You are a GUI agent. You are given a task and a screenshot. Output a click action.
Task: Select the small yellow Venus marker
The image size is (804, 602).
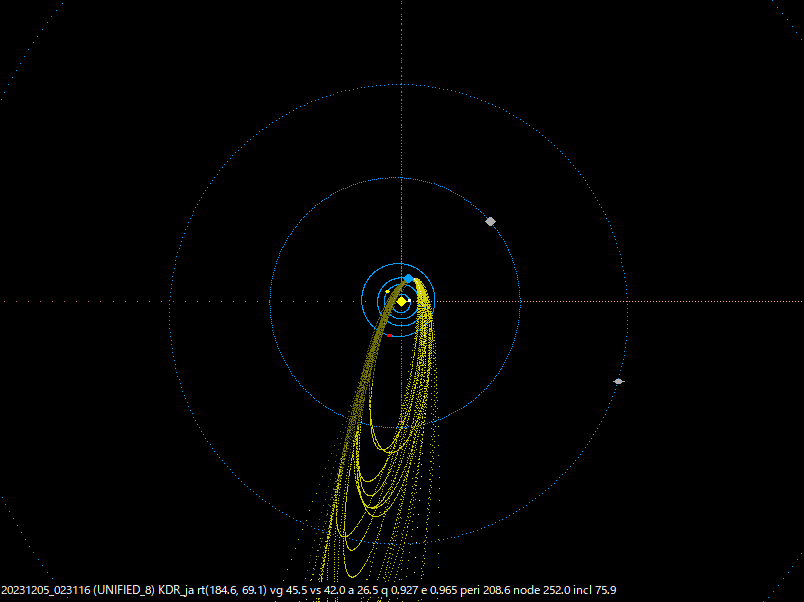[387, 293]
